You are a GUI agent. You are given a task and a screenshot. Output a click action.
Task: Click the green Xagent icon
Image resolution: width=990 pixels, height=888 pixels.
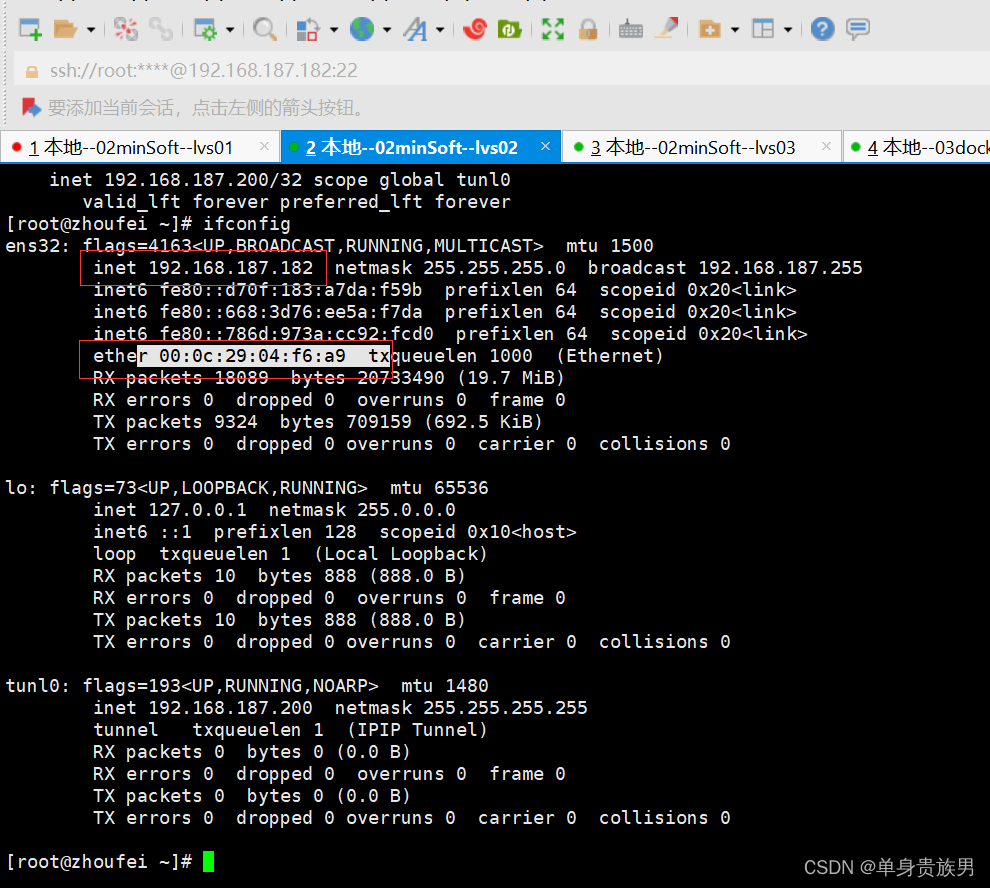(509, 29)
